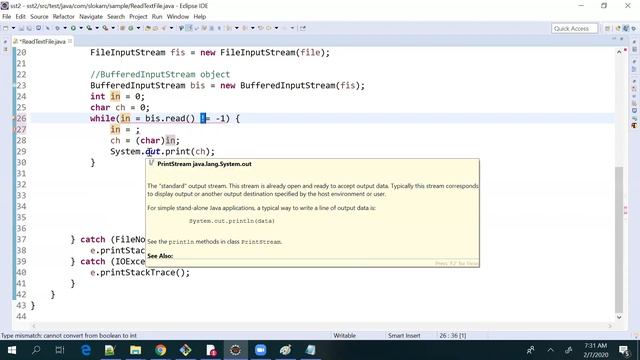Expand the New Java Class dropdown
The height and width of the screenshot is (360, 640).
pyautogui.click(x=138, y=28)
